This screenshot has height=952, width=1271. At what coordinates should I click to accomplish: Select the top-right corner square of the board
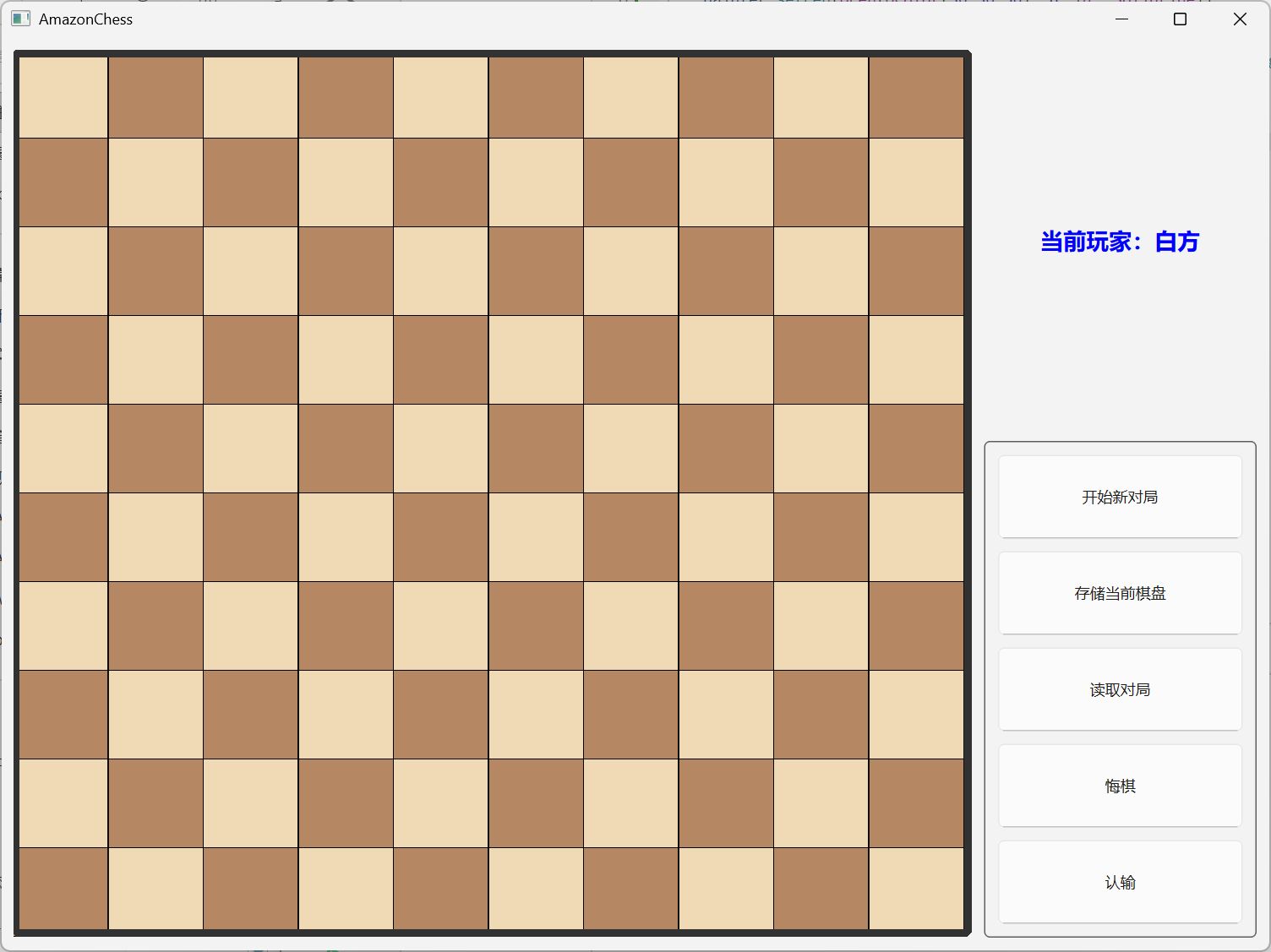[x=916, y=97]
